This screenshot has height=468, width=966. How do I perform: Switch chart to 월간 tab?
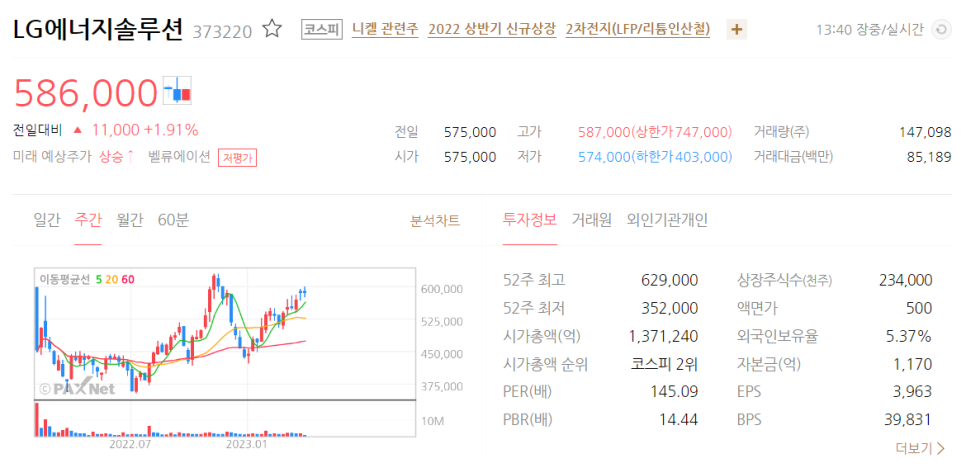pyautogui.click(x=130, y=220)
